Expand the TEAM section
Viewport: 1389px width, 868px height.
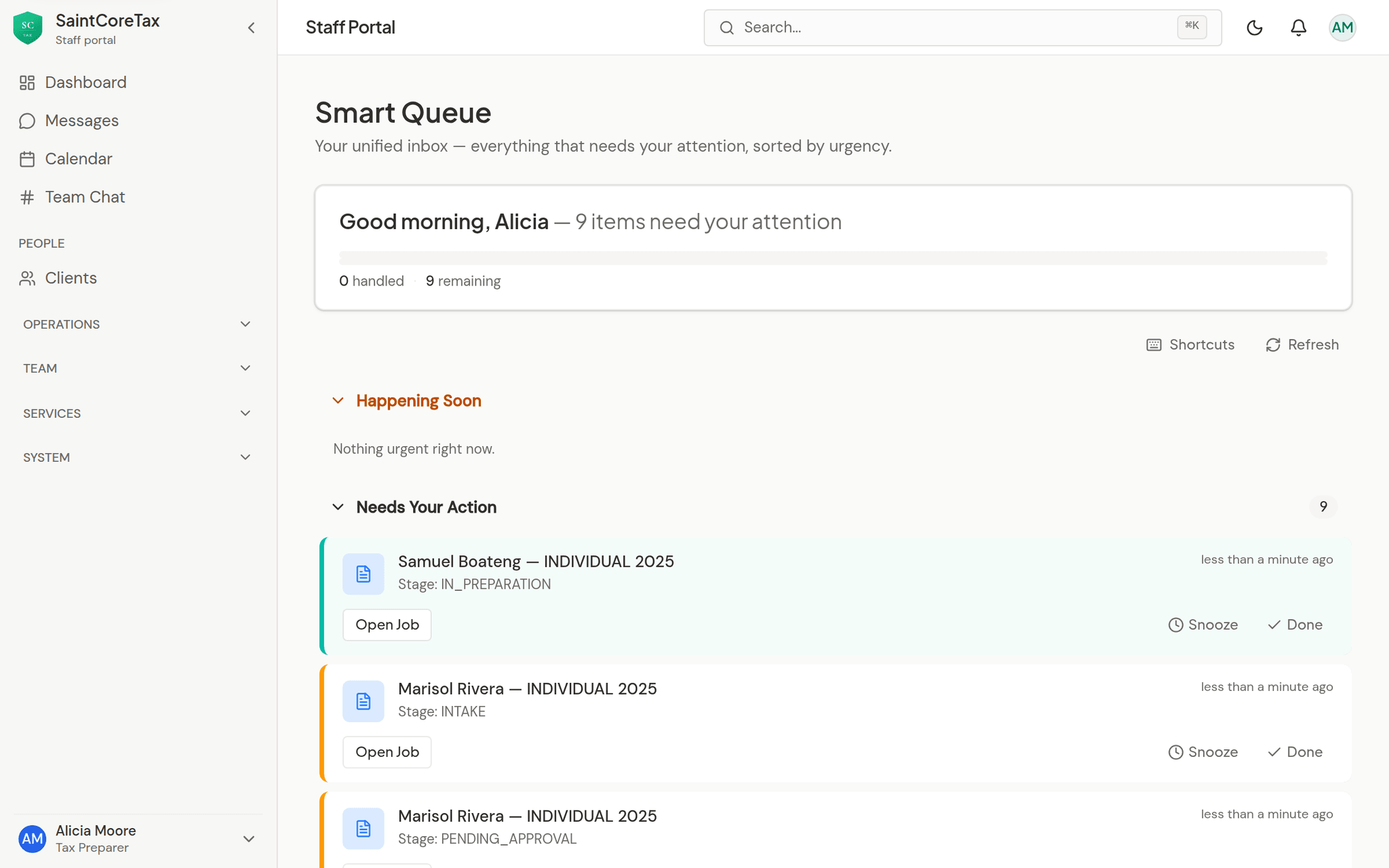click(x=138, y=368)
